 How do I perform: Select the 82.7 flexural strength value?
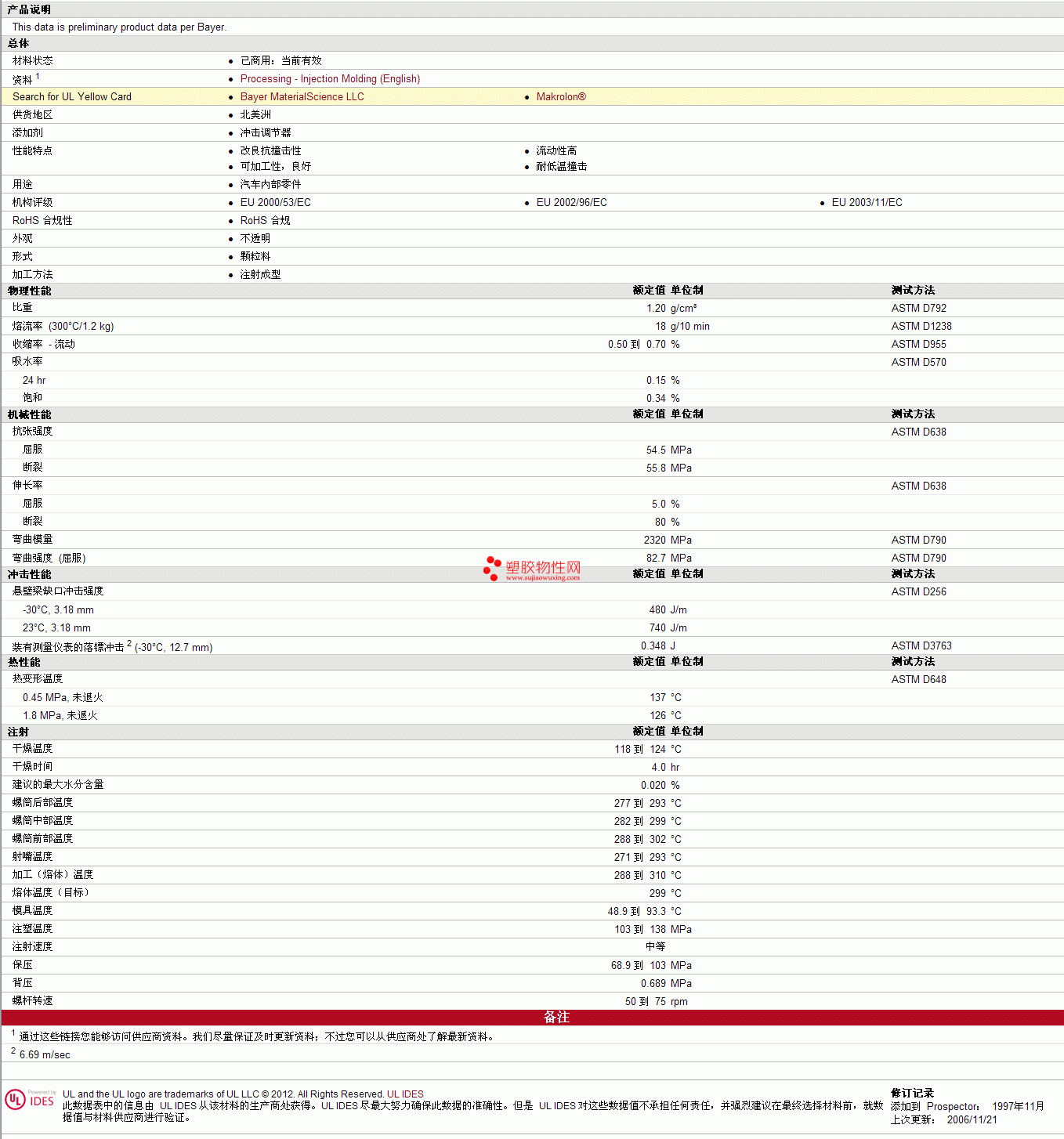(x=657, y=559)
